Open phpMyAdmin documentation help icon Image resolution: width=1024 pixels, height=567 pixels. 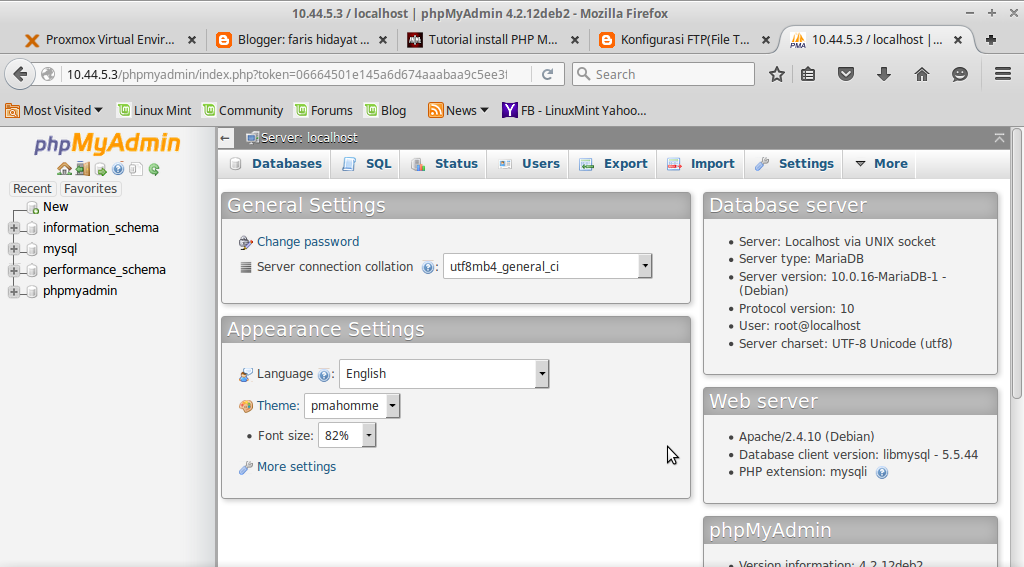coord(118,169)
